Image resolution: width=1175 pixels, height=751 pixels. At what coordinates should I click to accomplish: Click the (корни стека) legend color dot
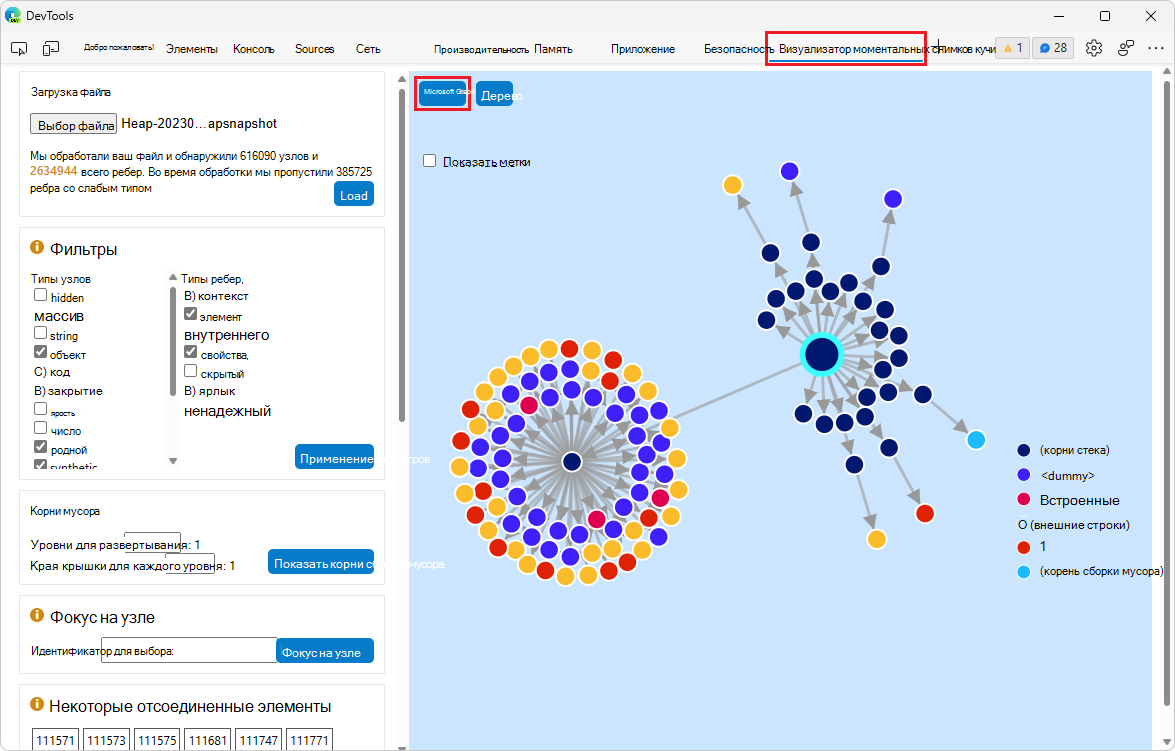(1024, 450)
